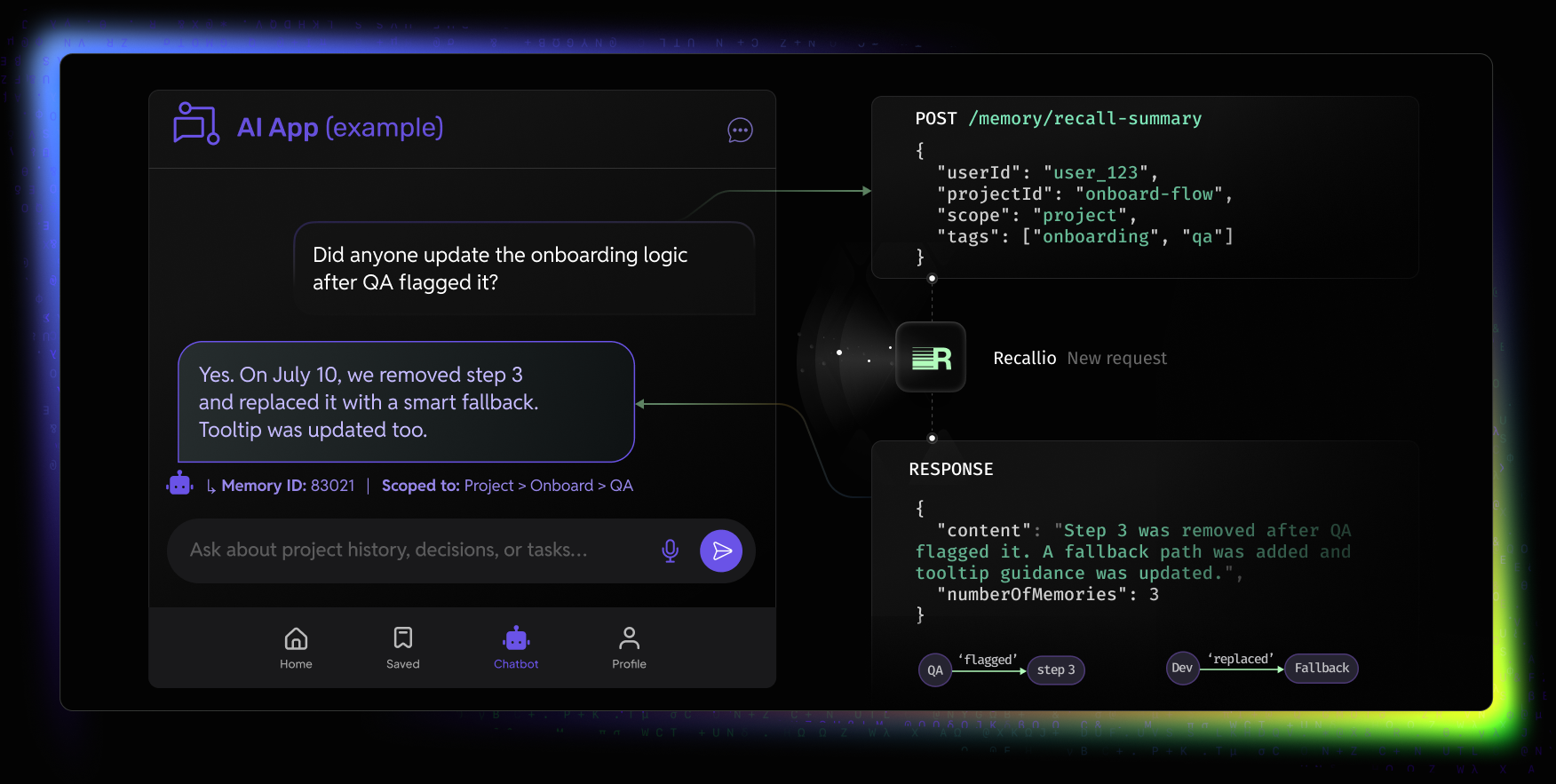Screen dimensions: 1556x784
Task: Open the Home tab
Action: tap(296, 648)
